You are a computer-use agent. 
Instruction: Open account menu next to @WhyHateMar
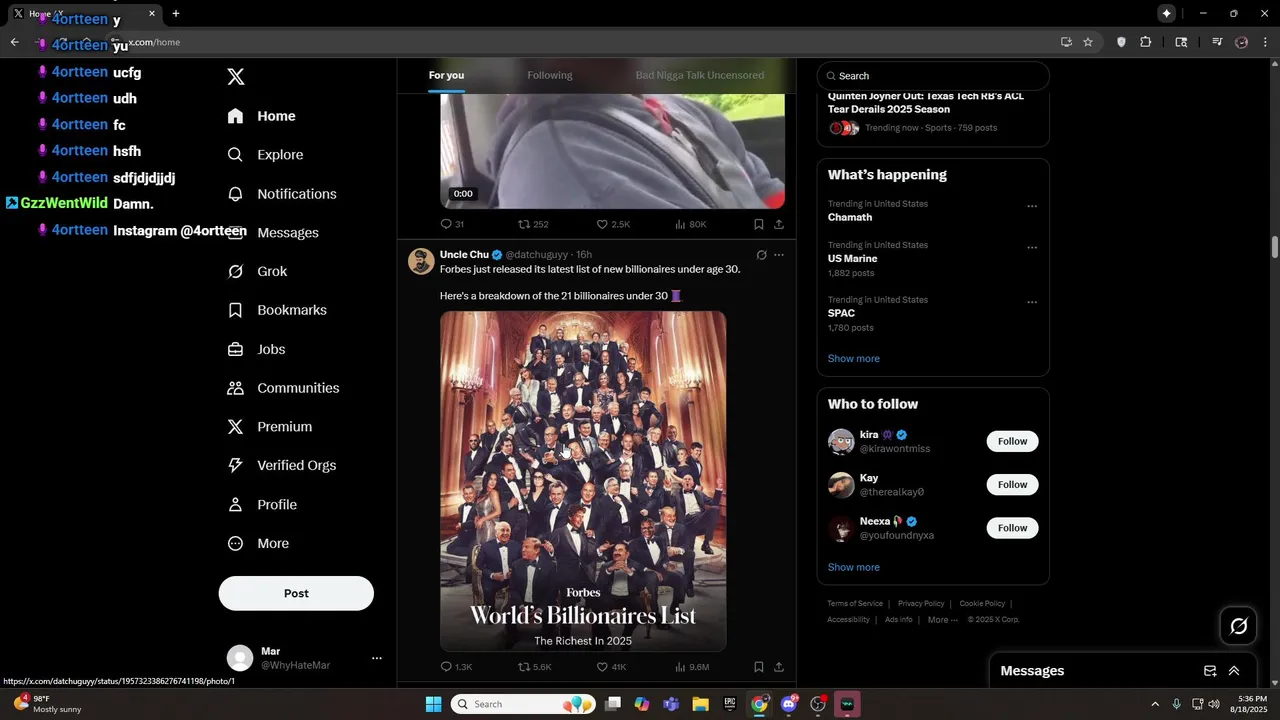point(377,658)
